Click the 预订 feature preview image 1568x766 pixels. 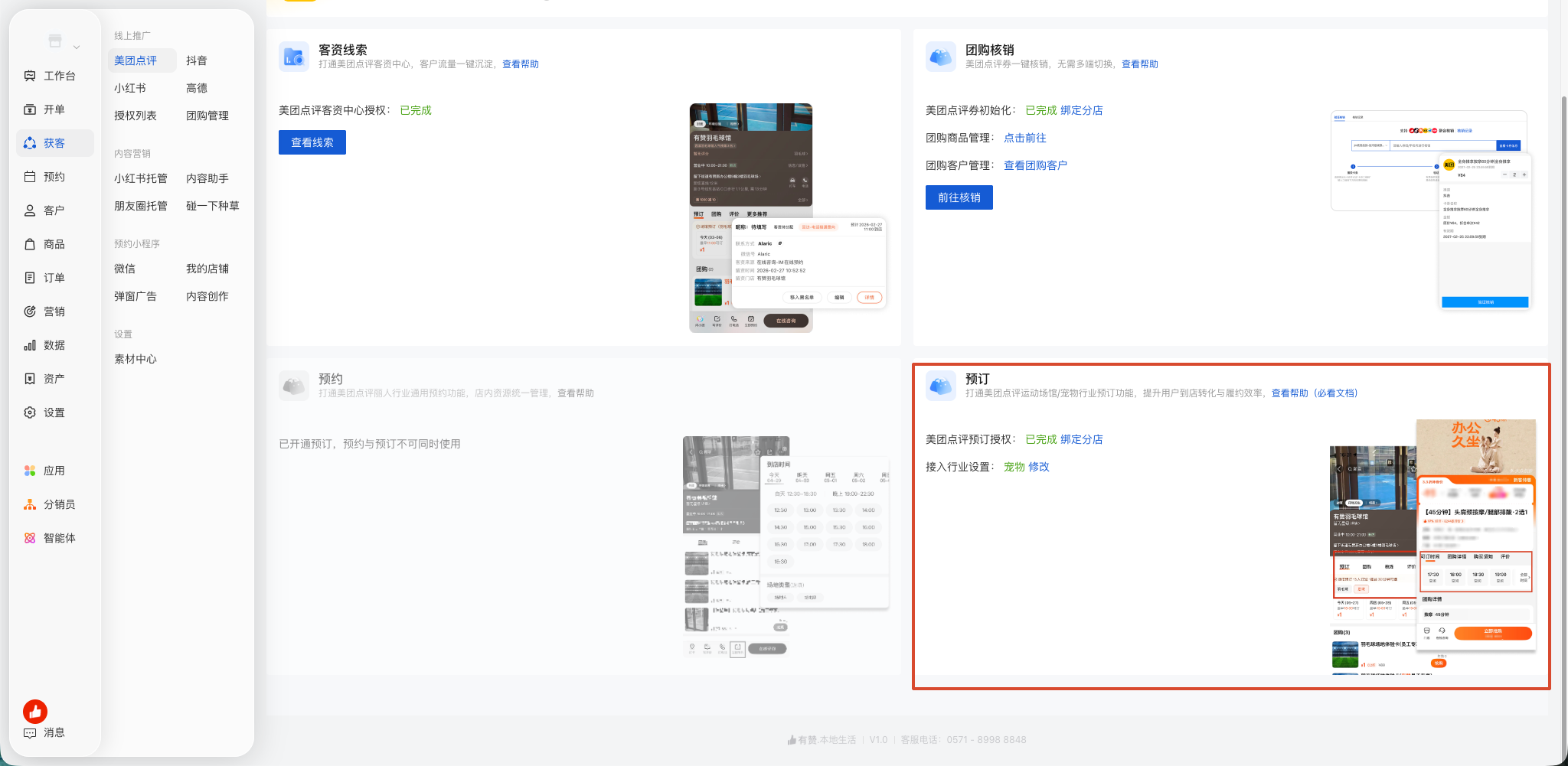(x=1433, y=546)
